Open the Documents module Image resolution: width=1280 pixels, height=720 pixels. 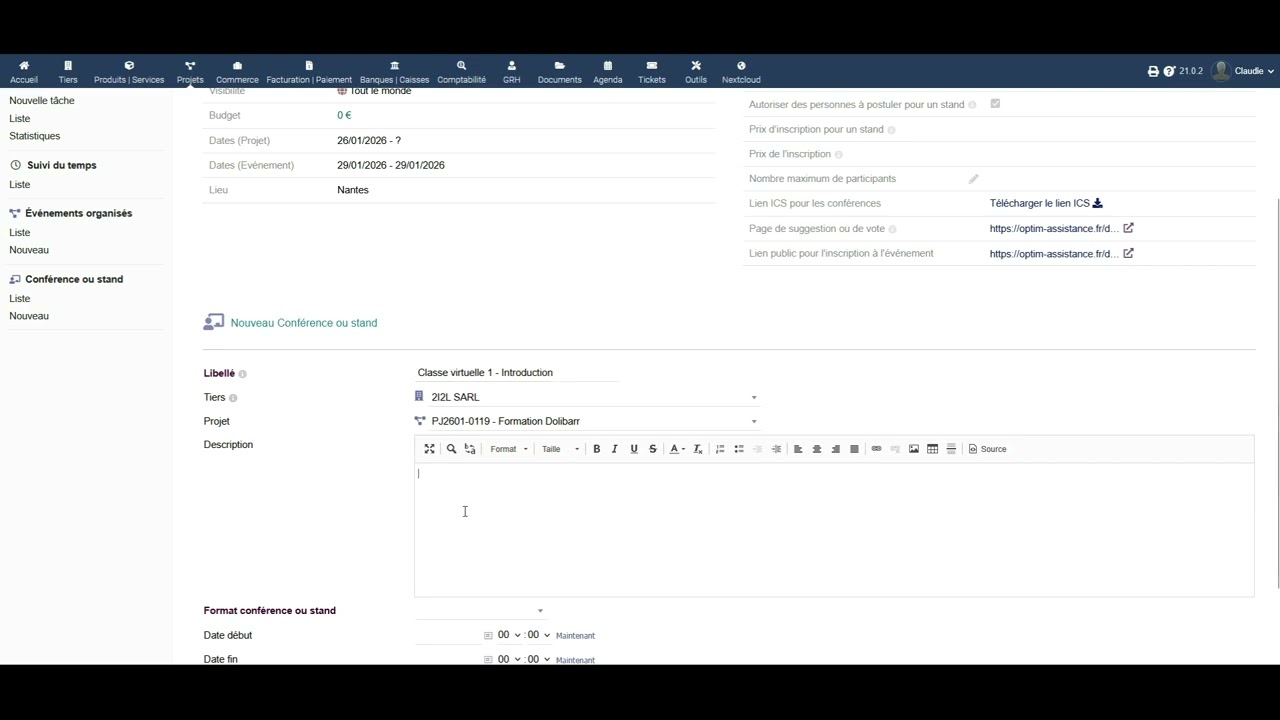click(559, 72)
